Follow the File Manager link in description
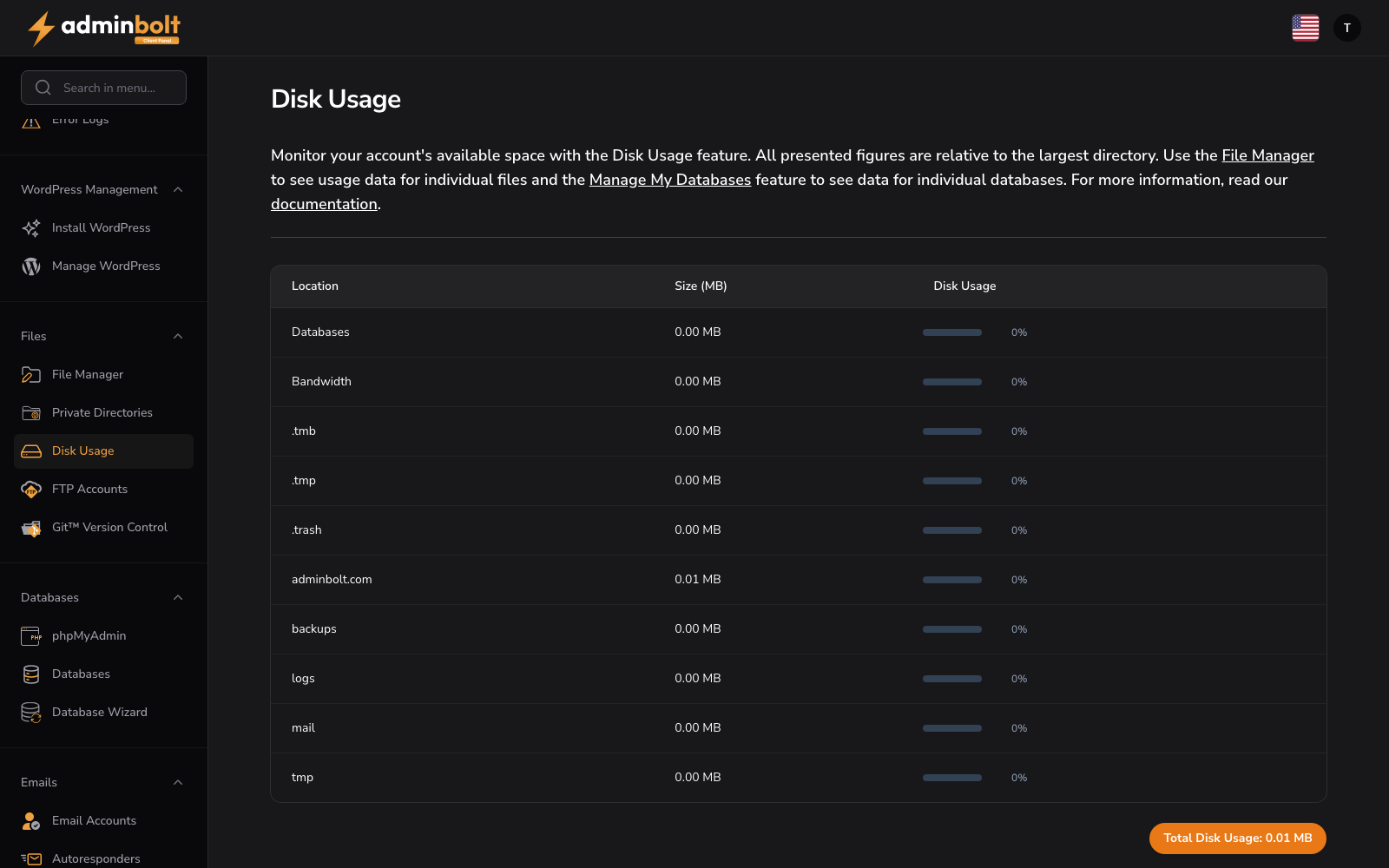 pyautogui.click(x=1267, y=155)
